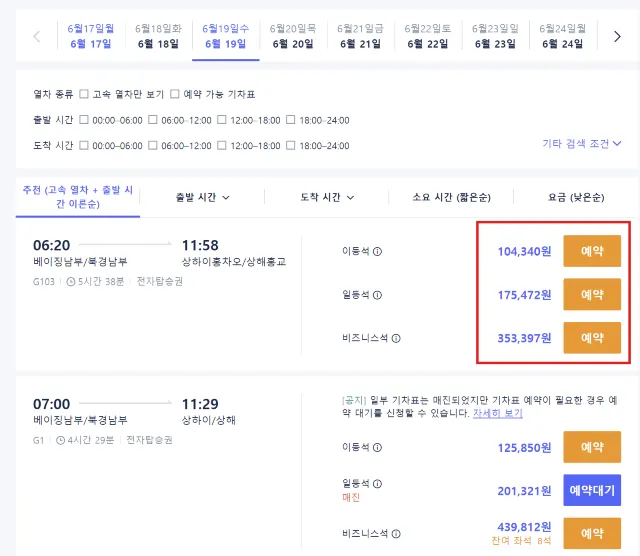Tick arrival time 18:00~24:00 checkbox
The width and height of the screenshot is (640, 556).
(291, 146)
